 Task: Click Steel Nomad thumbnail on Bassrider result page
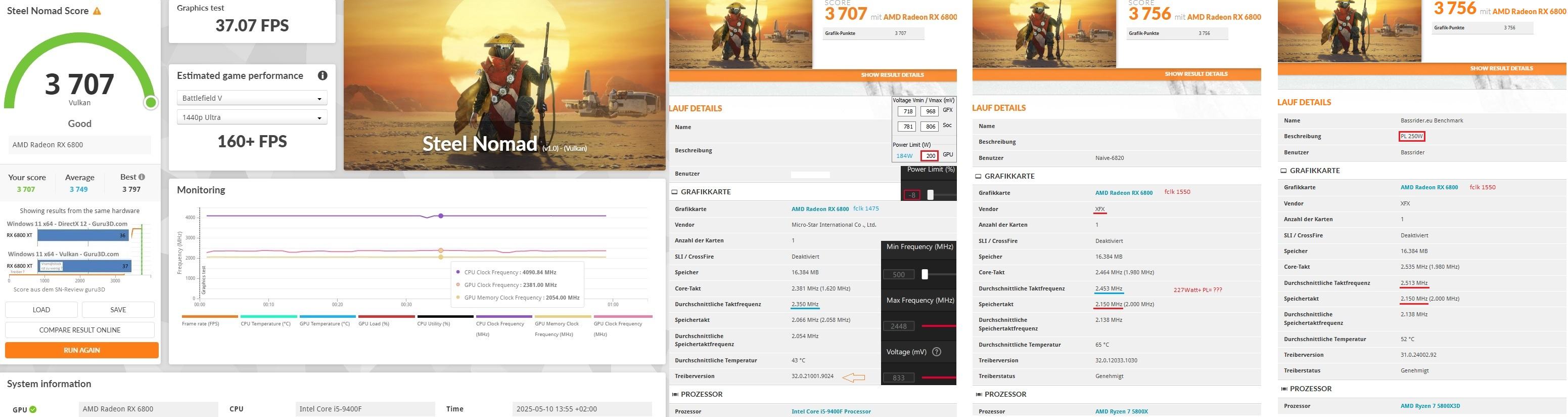click(1350, 30)
